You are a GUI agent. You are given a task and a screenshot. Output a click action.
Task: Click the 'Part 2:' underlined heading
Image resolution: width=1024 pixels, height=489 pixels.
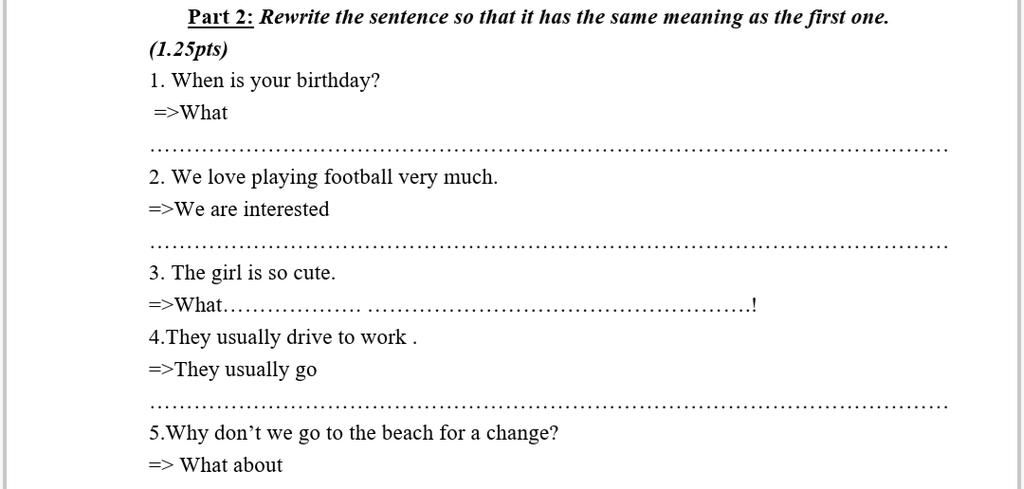click(x=220, y=17)
